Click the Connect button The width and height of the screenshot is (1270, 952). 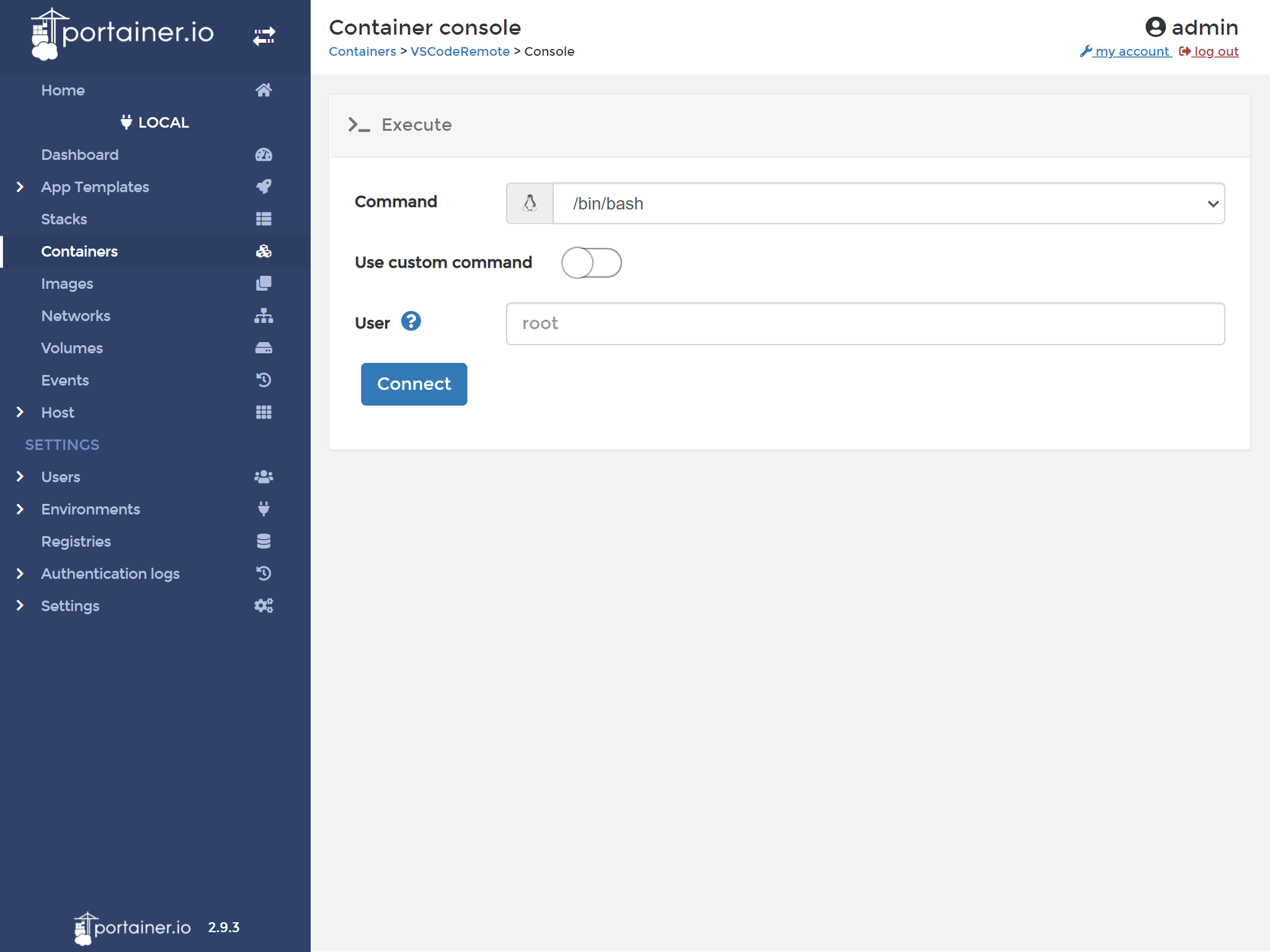click(413, 383)
